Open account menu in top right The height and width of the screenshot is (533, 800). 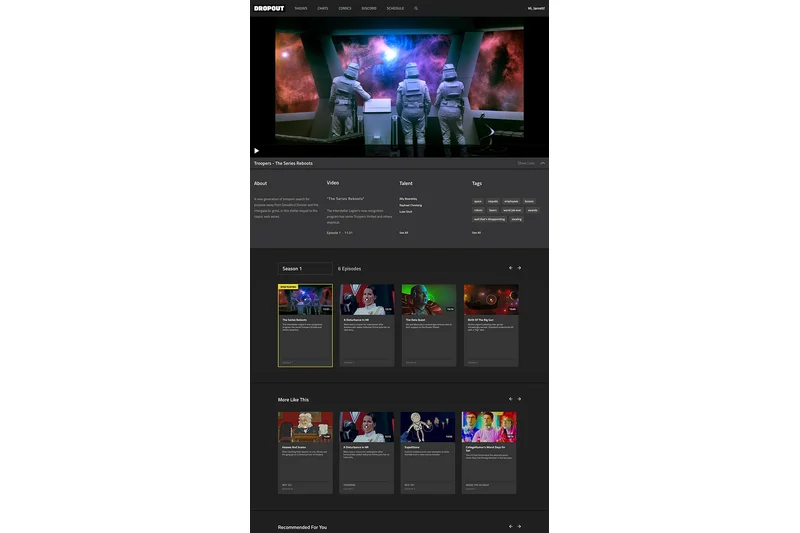(536, 8)
